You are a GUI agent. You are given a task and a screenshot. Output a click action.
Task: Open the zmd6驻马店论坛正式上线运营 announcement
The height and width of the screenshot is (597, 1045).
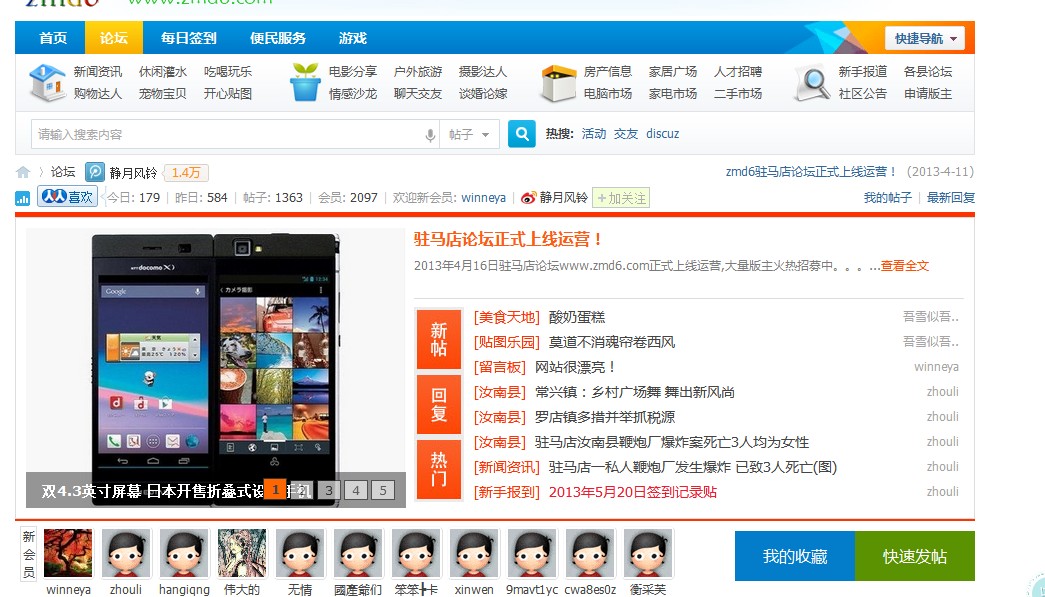(x=811, y=172)
